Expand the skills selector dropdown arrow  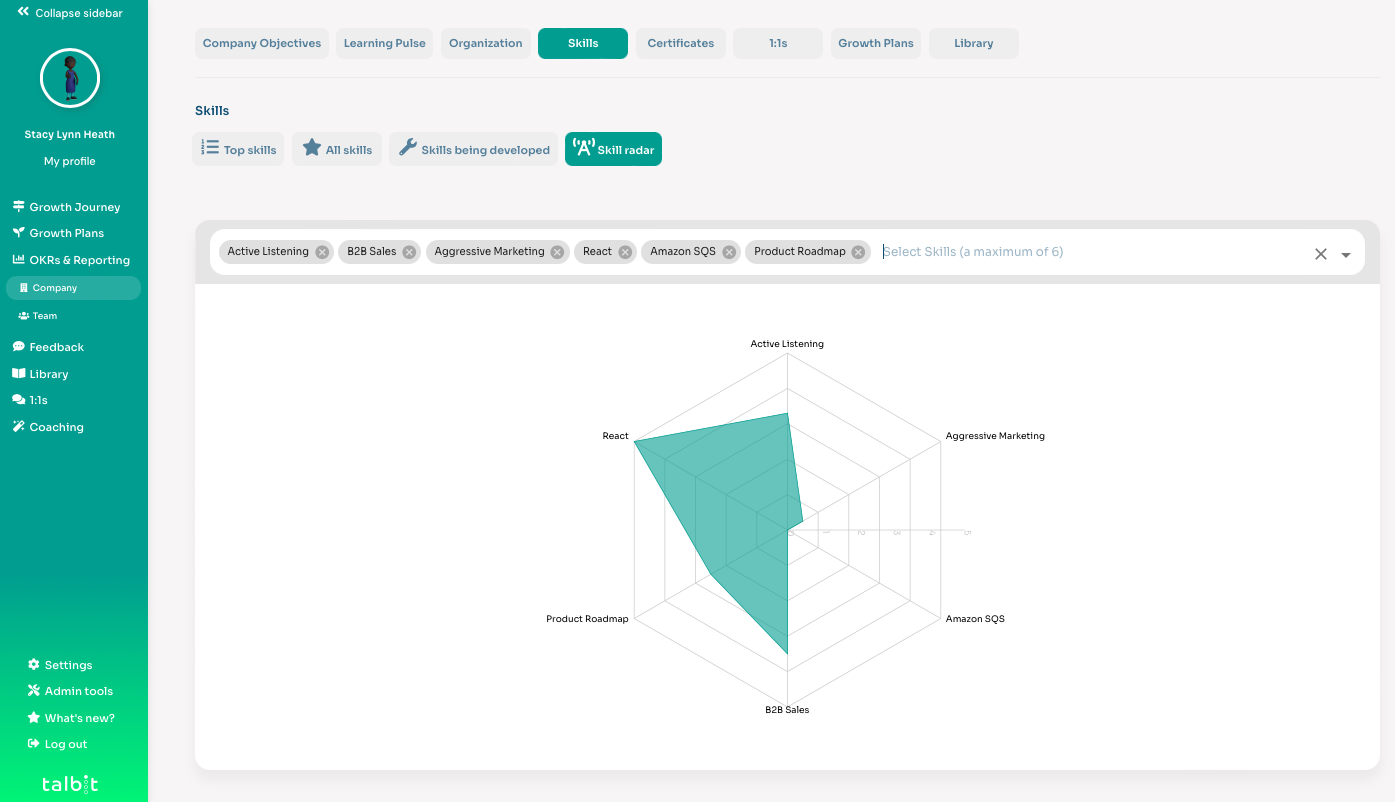[x=1346, y=255]
